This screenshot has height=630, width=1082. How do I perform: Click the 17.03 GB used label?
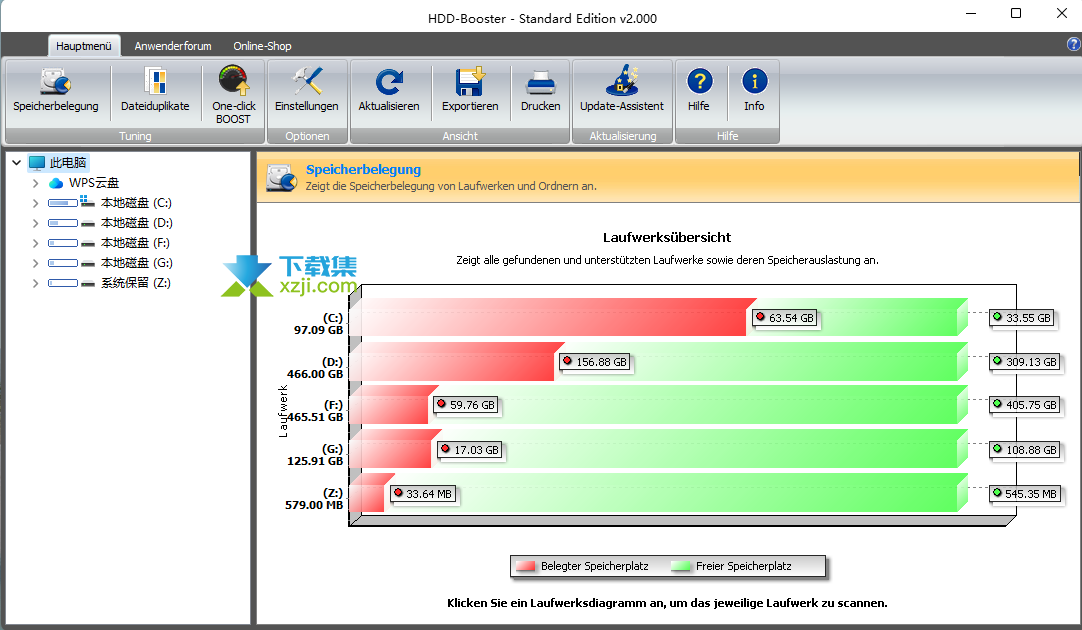click(470, 450)
